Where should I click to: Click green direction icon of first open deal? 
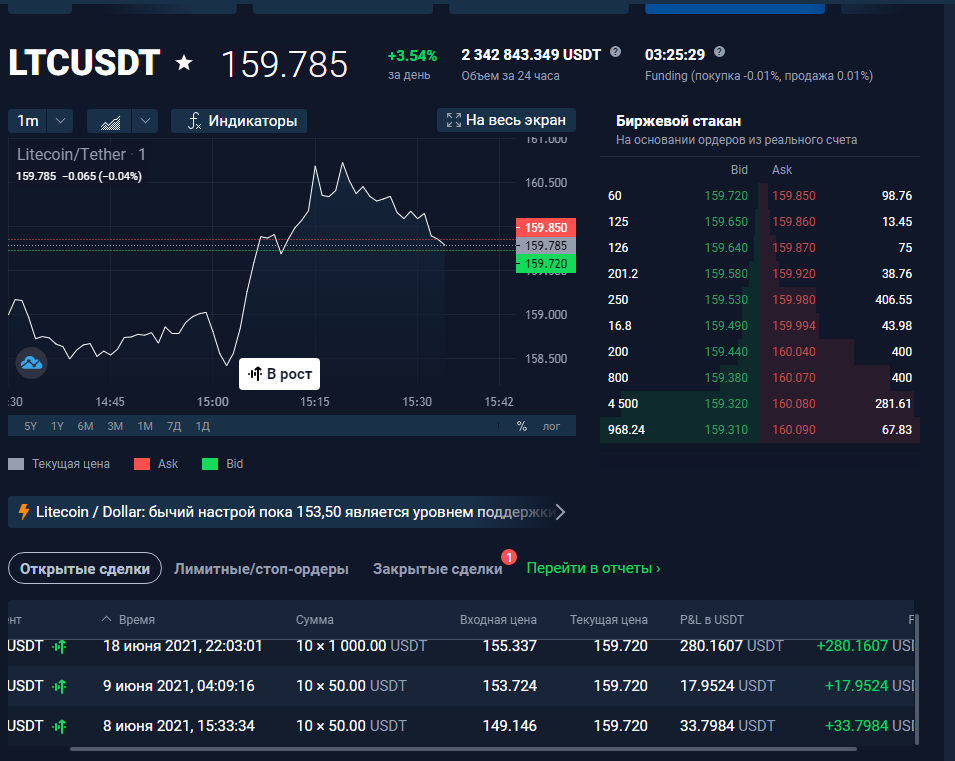[x=60, y=646]
